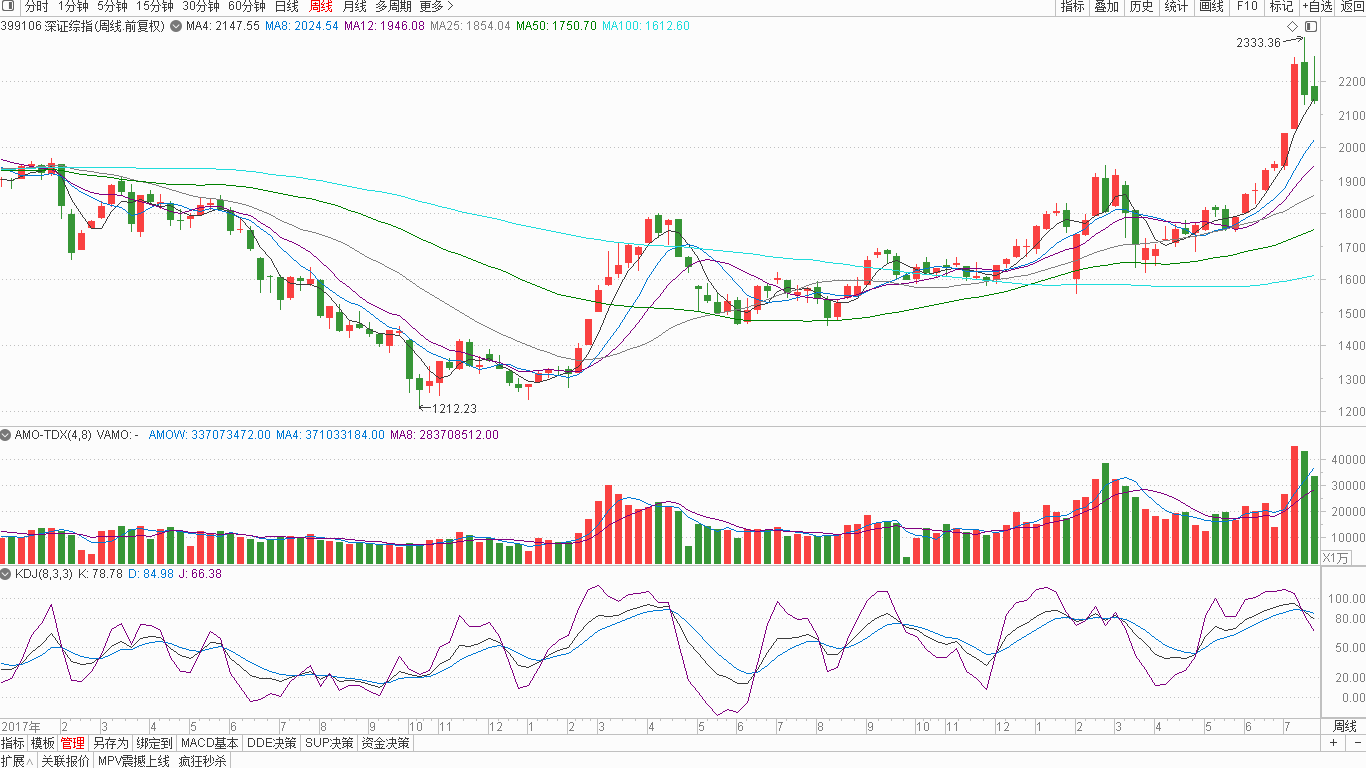Add to watchlist with +自选
This screenshot has width=1366, height=768.
[1317, 6]
